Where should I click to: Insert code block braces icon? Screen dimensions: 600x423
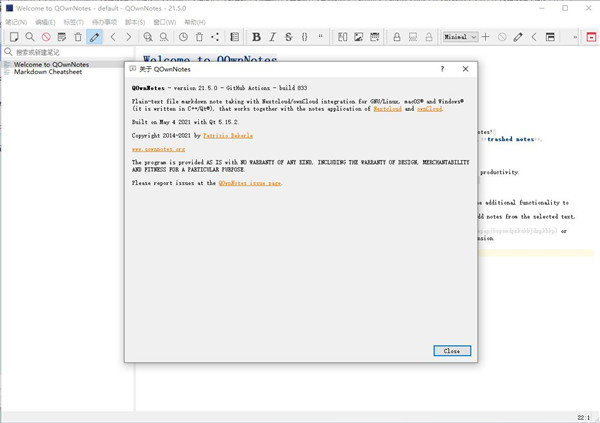click(x=304, y=37)
